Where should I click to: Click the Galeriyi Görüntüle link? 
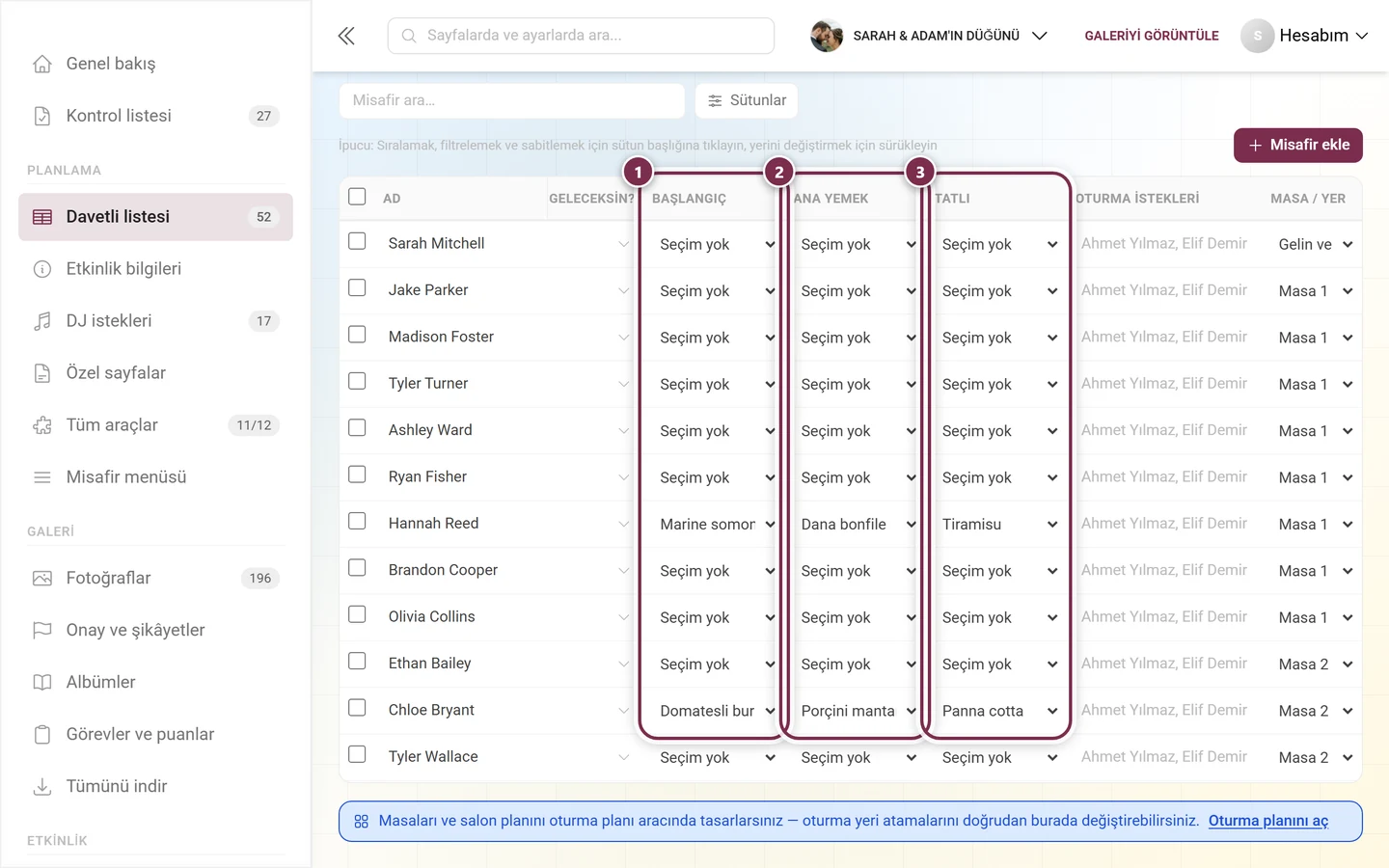[1152, 36]
